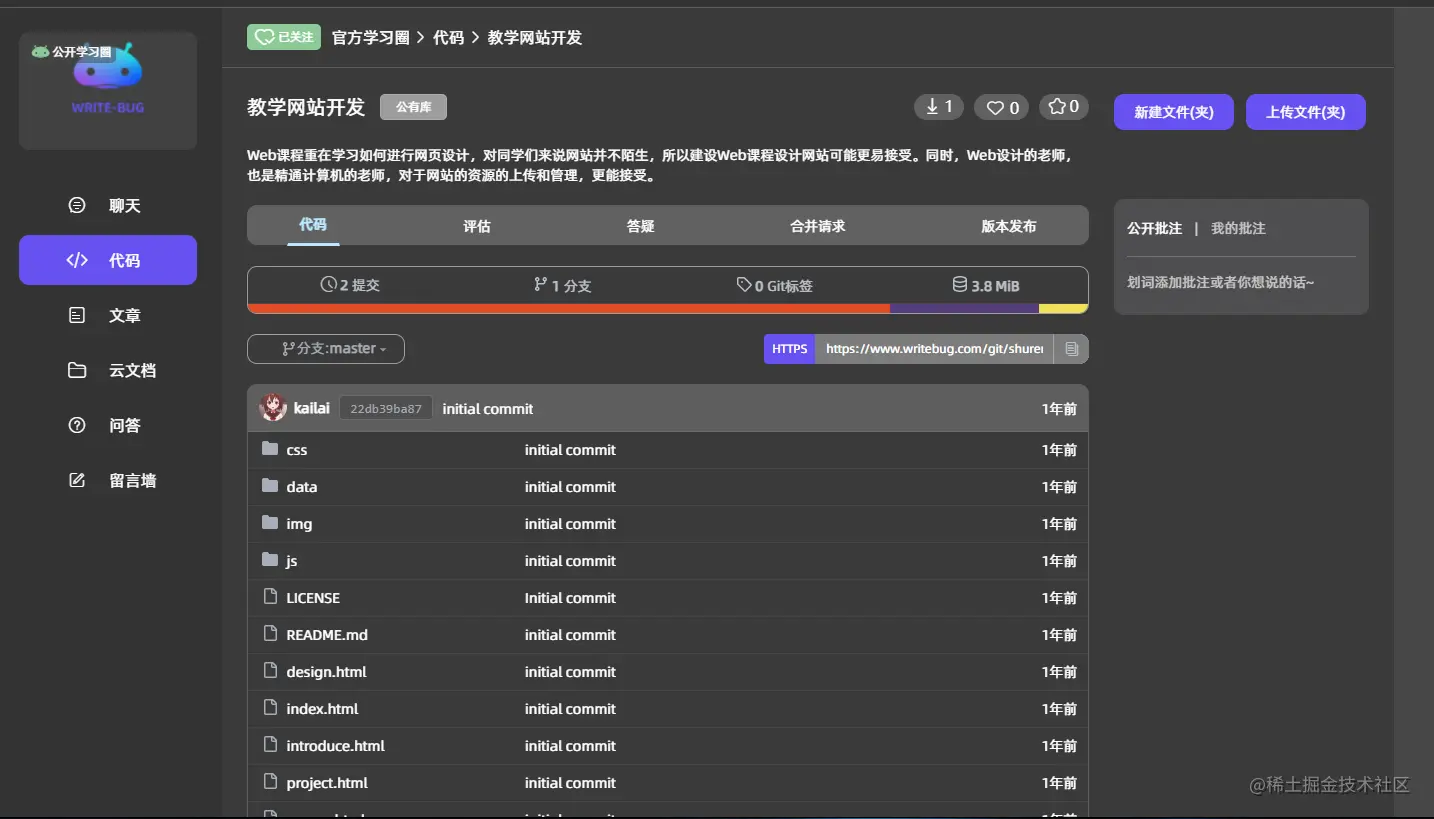Click the annotation hint 划词添加批注或者你想说的话~
The image size is (1434, 819).
coord(1221,282)
